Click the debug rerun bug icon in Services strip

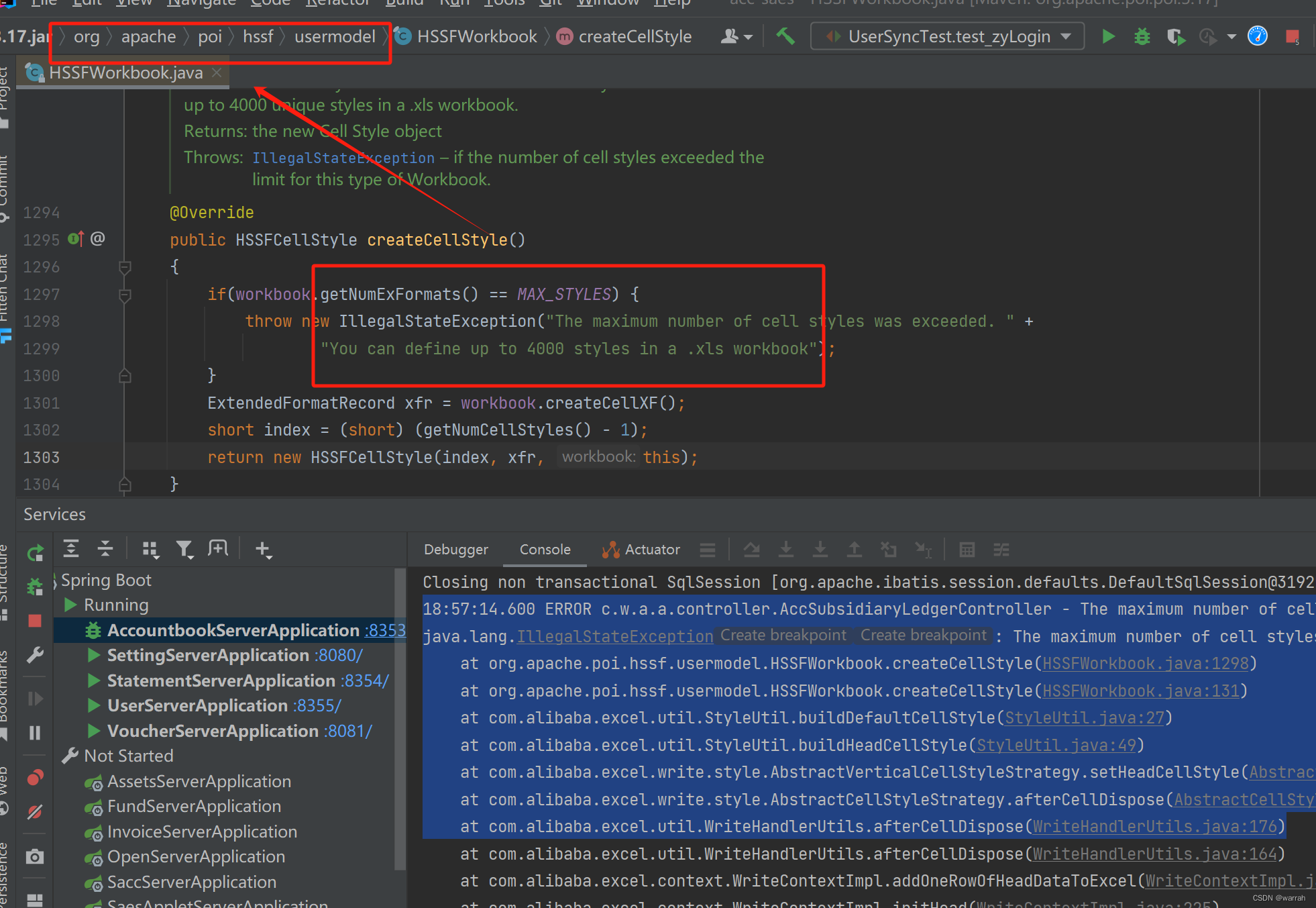click(x=35, y=587)
